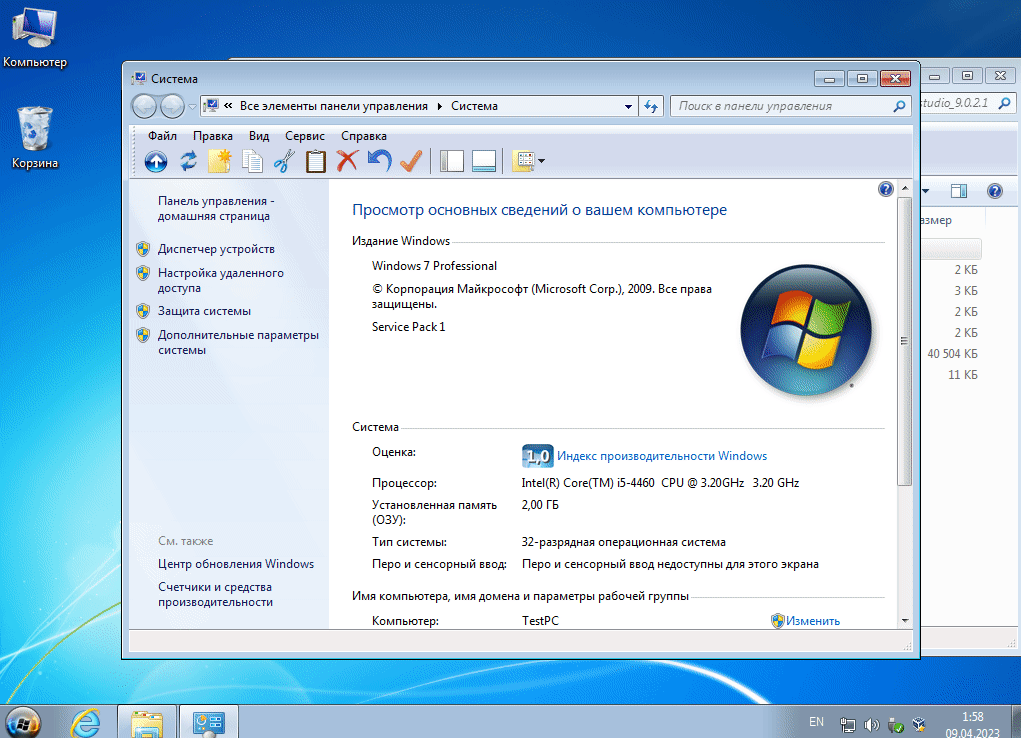The width and height of the screenshot is (1021, 738).
Task: Click the blue Refresh arrows toolbar icon
Action: [x=188, y=161]
